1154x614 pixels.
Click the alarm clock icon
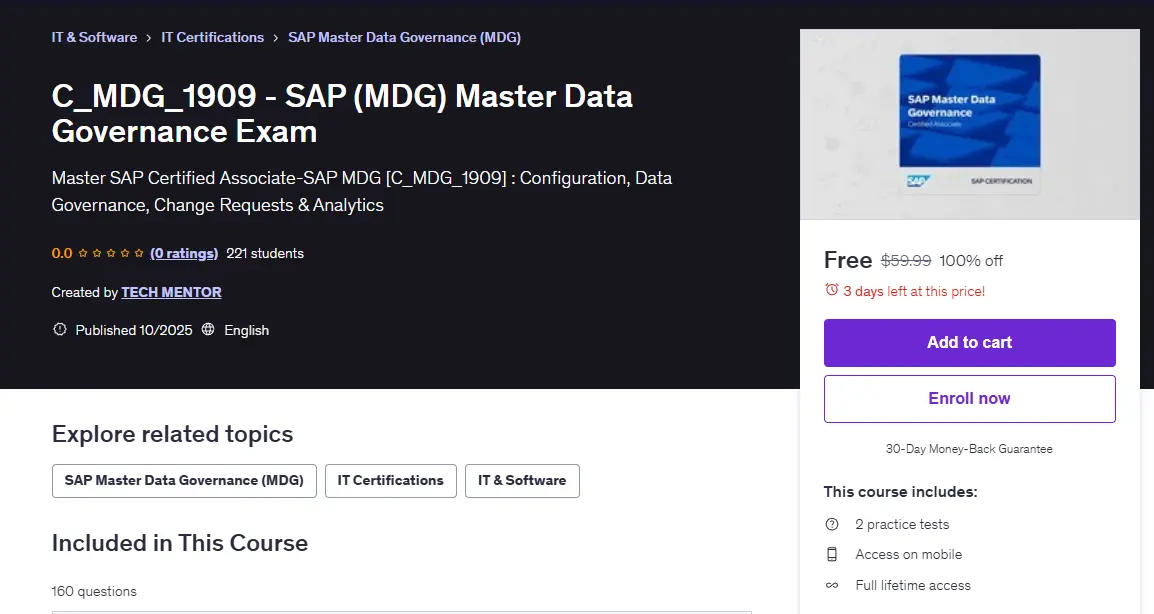(832, 290)
